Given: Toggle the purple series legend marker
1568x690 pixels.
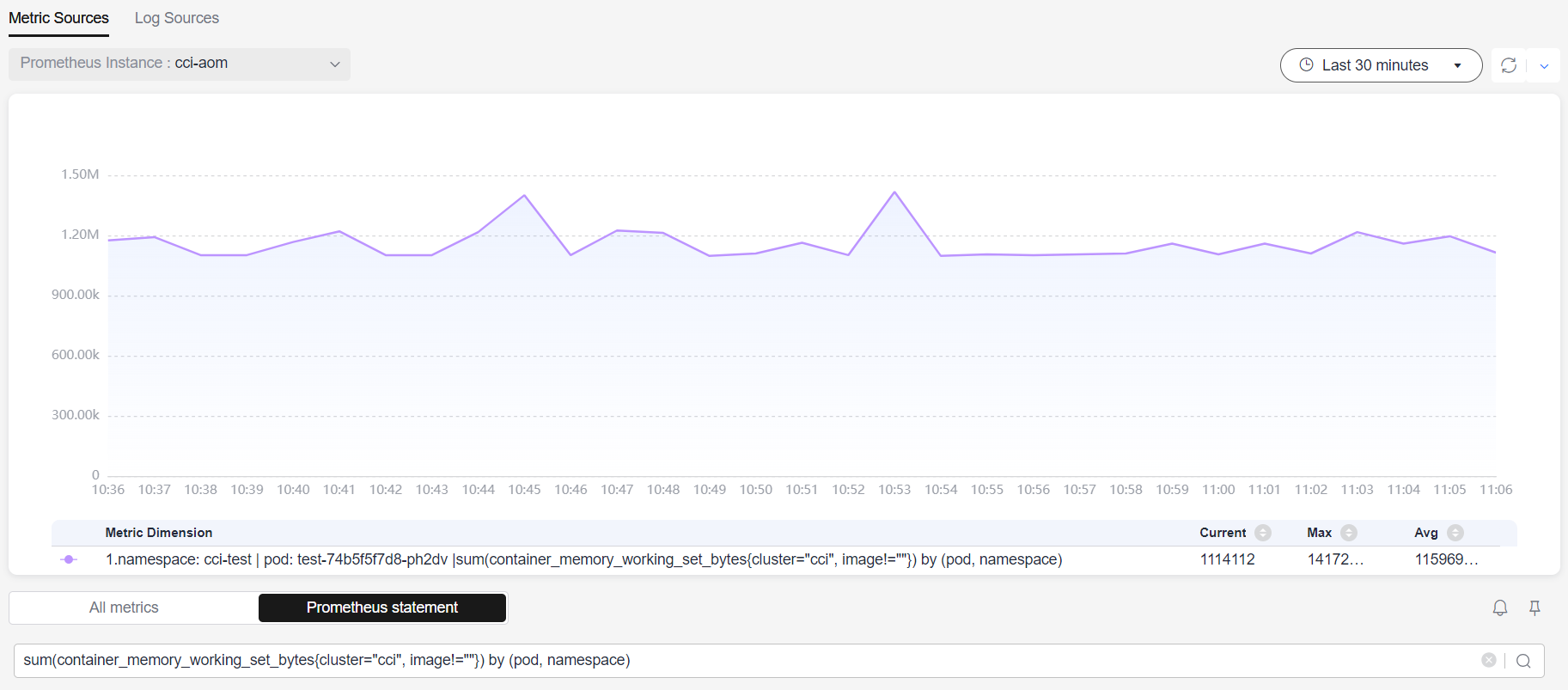Looking at the screenshot, I should tap(69, 559).
